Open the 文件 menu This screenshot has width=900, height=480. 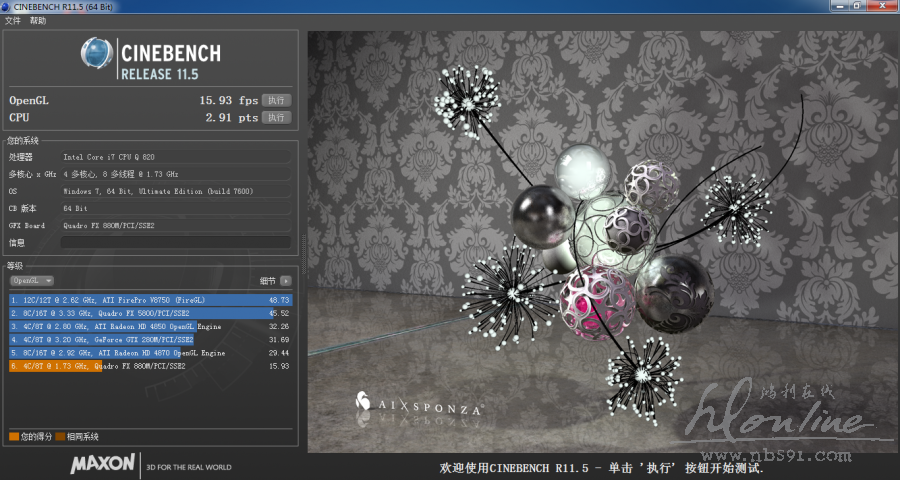coord(13,20)
